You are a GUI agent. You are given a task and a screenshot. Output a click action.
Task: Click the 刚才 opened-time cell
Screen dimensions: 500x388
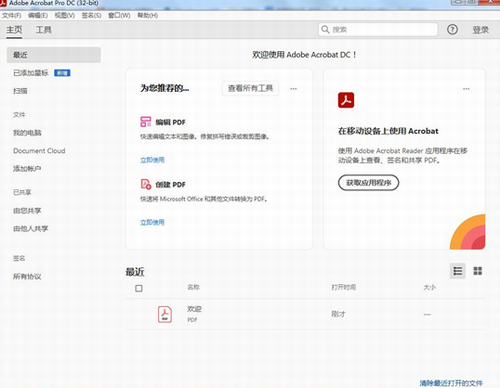[338, 314]
